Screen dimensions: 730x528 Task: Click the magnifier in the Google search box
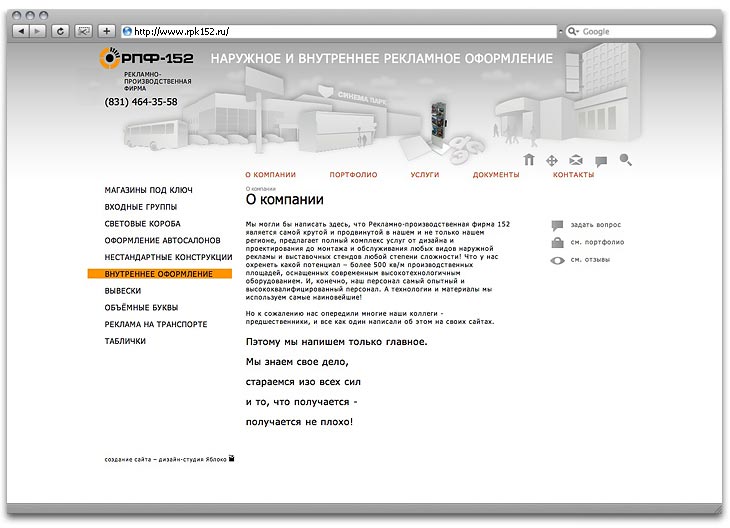click(x=572, y=31)
